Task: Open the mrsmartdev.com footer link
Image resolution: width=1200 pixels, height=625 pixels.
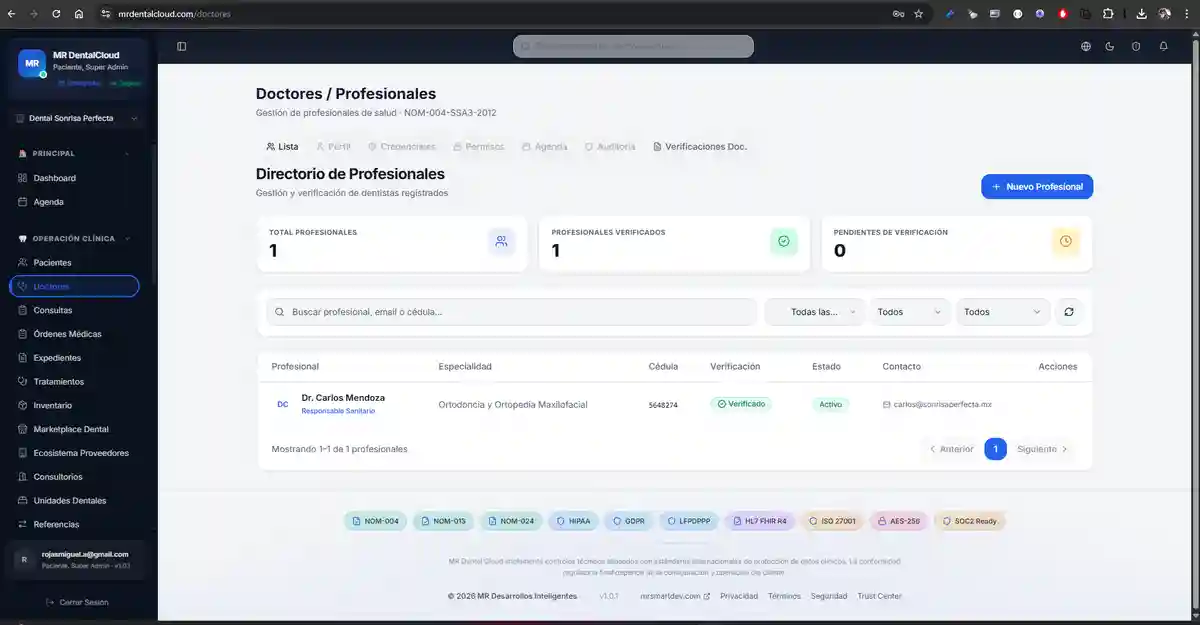Action: click(675, 596)
